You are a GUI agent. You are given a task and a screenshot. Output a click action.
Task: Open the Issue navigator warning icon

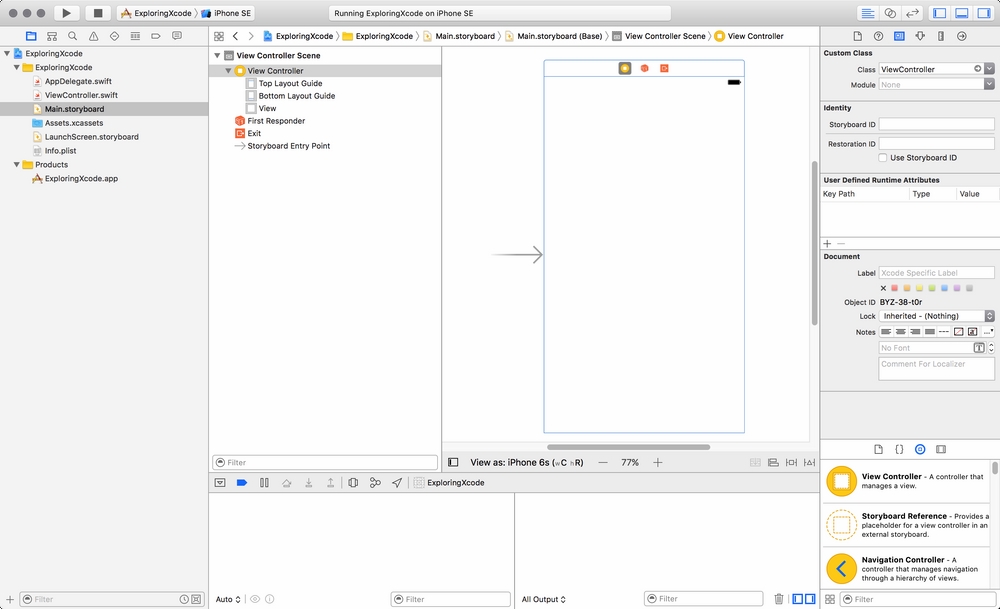[x=93, y=36]
